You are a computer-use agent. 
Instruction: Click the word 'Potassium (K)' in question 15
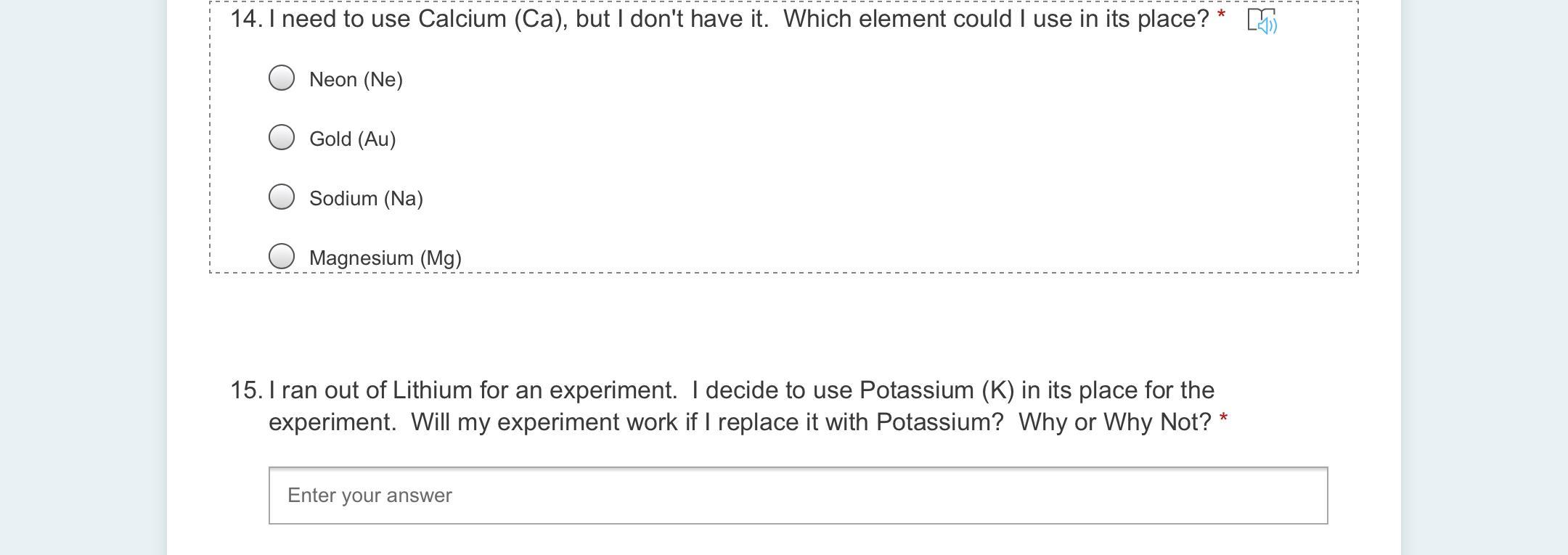tap(936, 390)
